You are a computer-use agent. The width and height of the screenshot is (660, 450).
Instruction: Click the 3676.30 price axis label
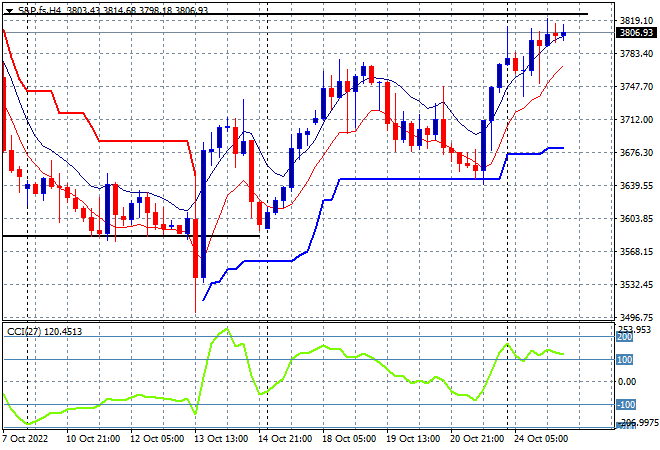636,152
